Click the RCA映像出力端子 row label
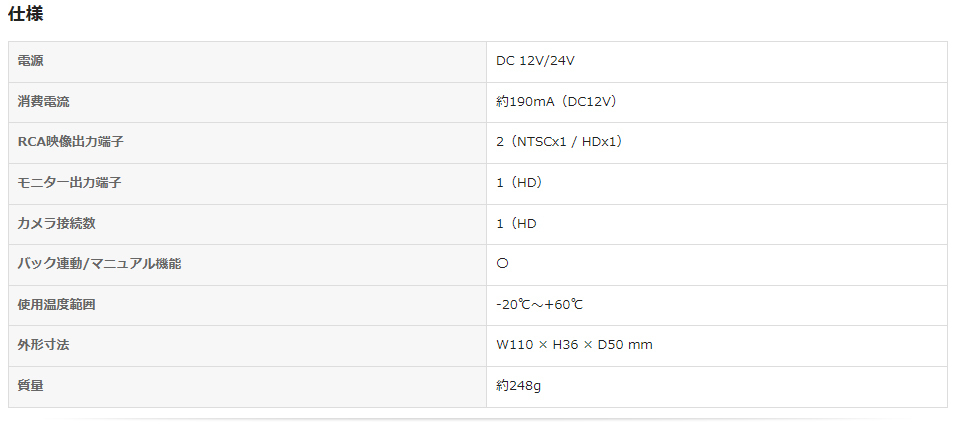The width and height of the screenshot is (957, 424). (71, 142)
